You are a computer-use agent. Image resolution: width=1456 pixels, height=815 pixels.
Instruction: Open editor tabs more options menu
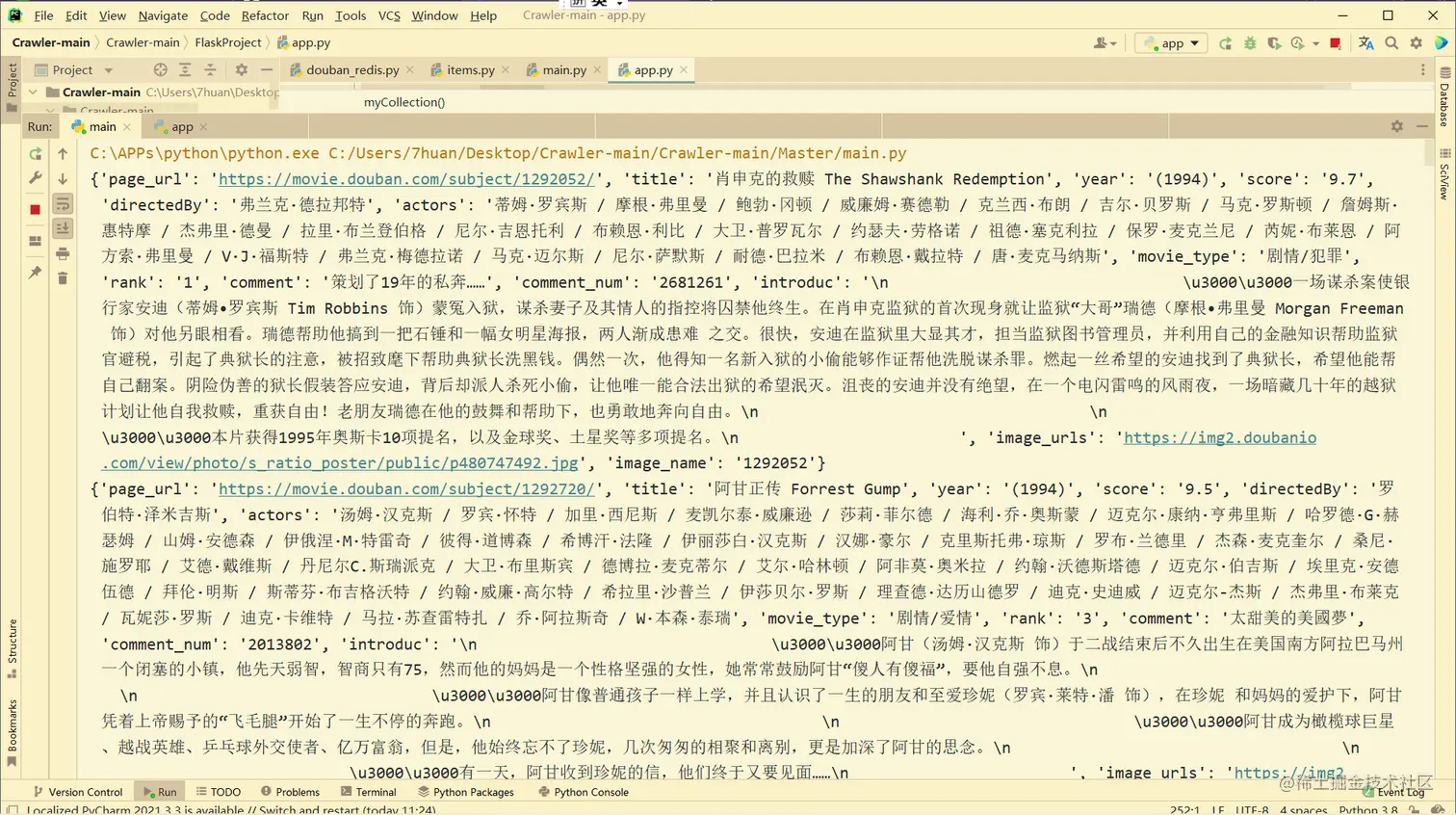coord(1422,69)
